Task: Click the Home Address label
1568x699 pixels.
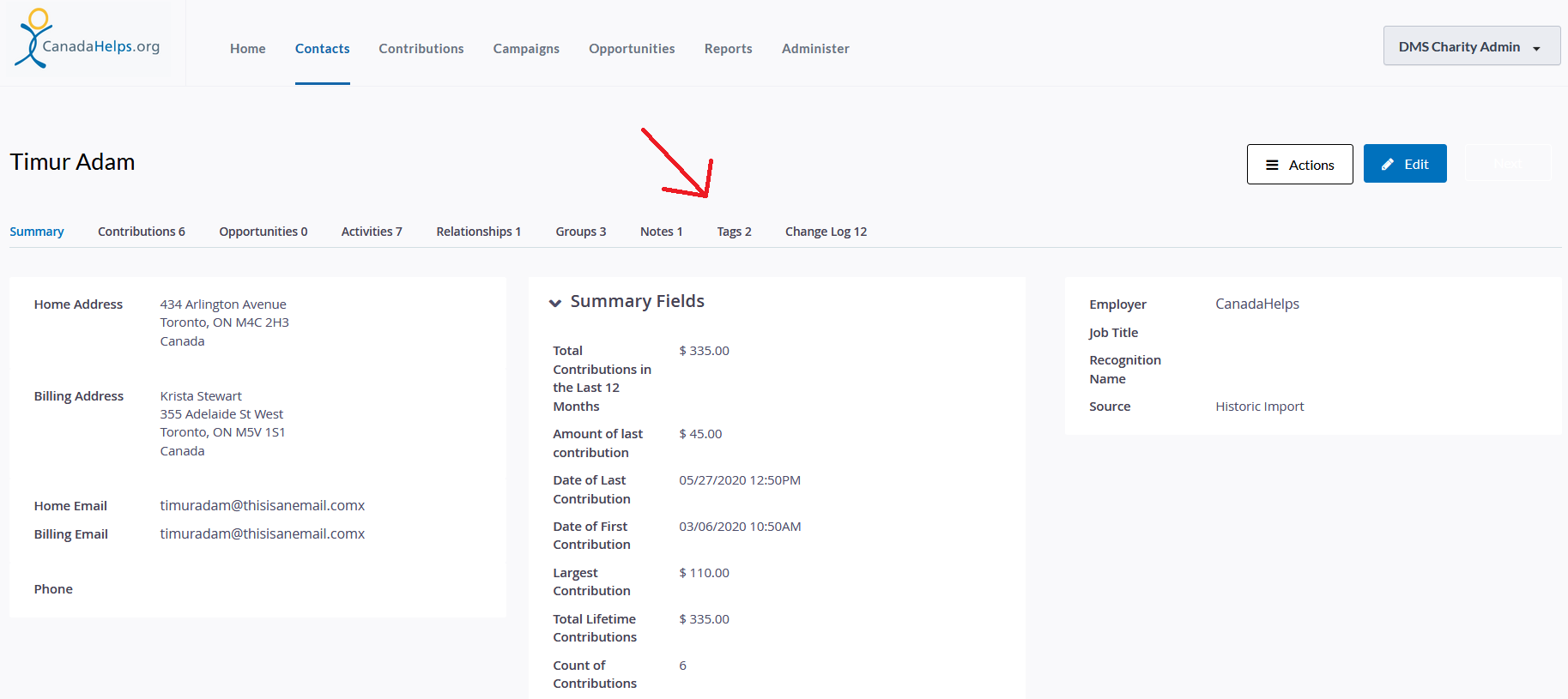Action: (x=78, y=304)
